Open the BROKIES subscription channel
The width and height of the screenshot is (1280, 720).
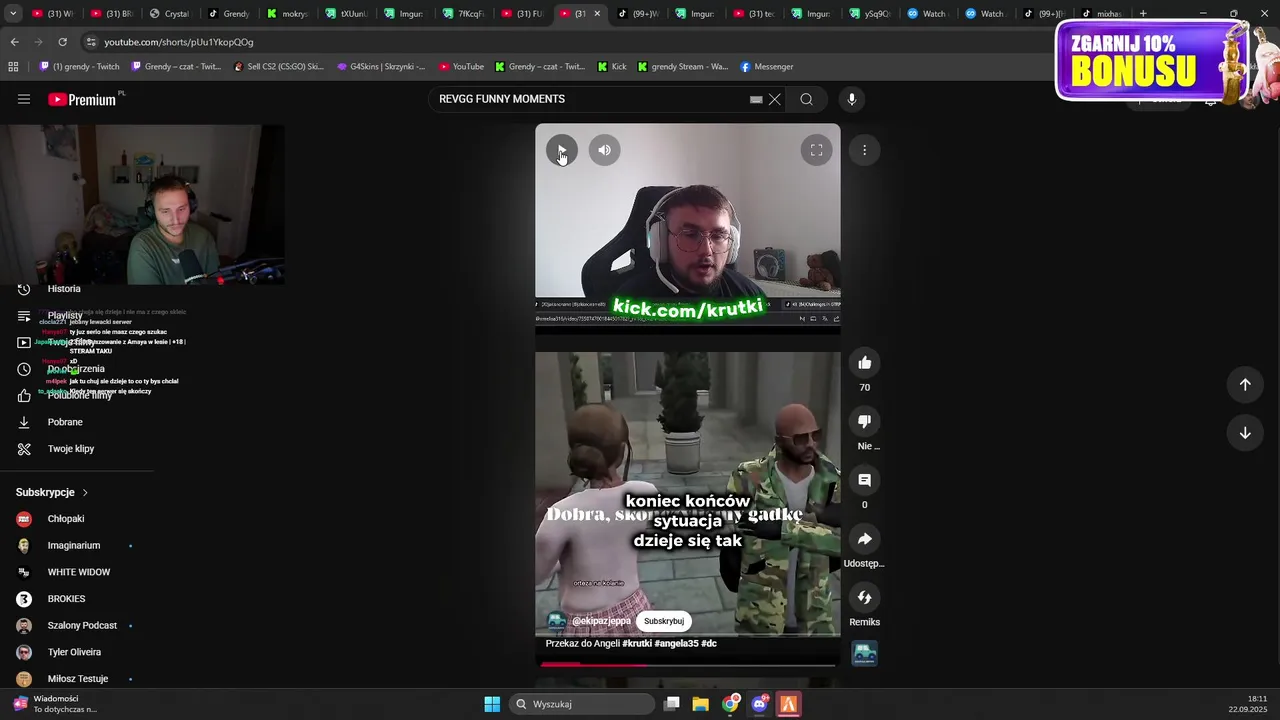[x=66, y=599]
